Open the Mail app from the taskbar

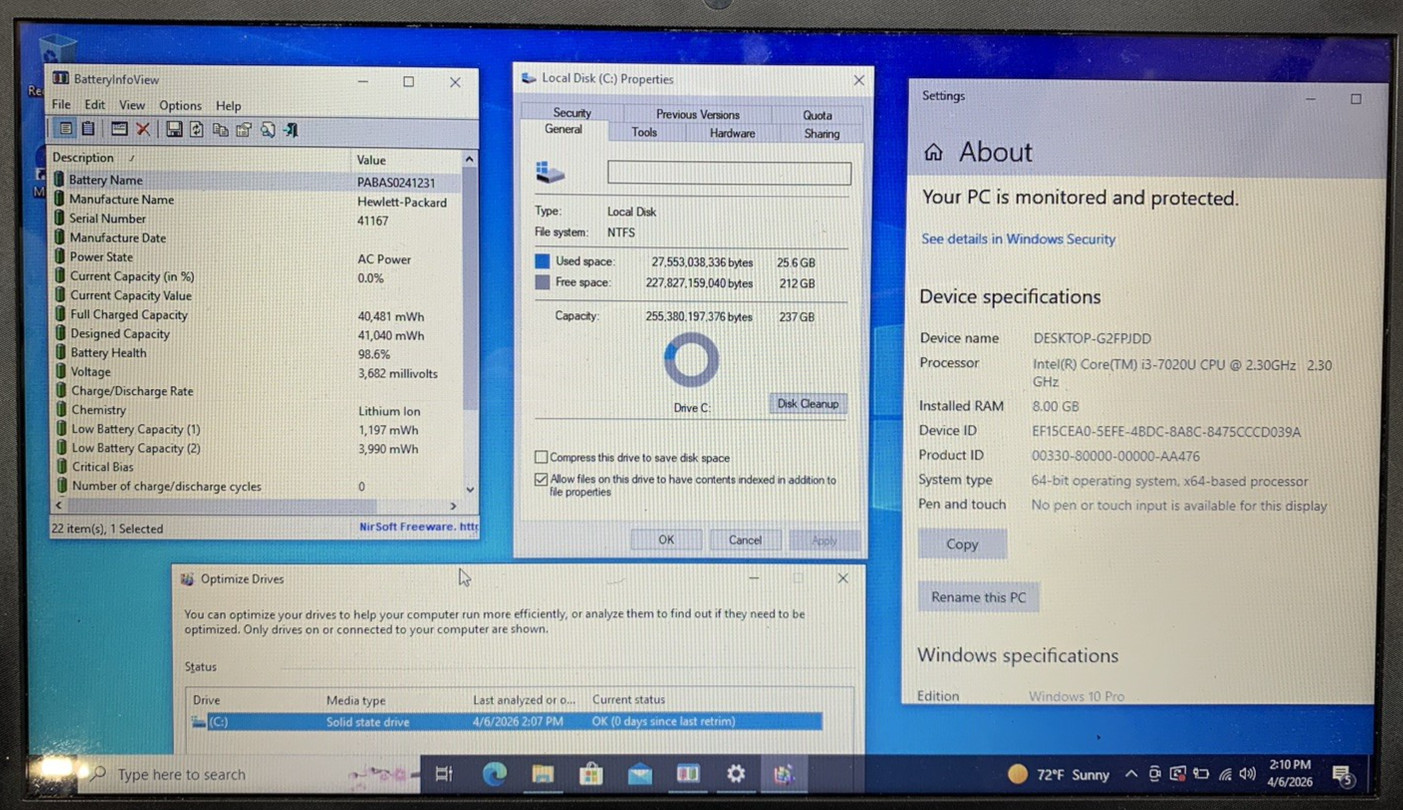point(640,774)
